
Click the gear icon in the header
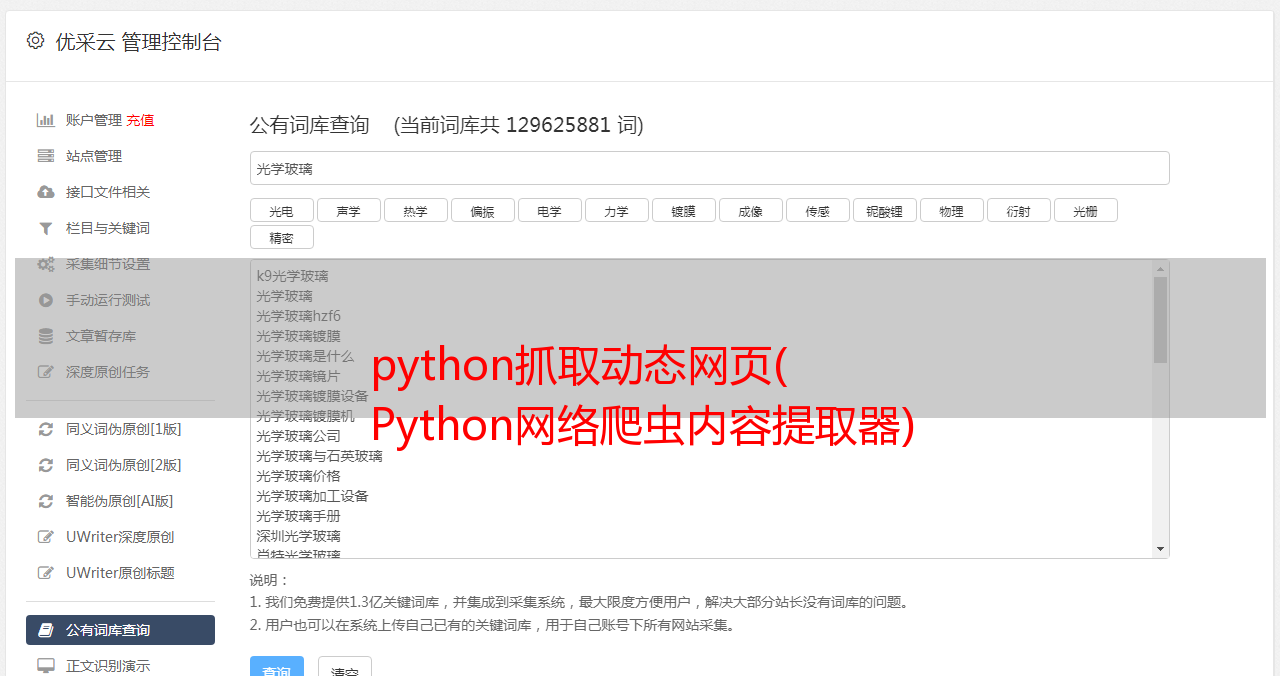point(35,41)
